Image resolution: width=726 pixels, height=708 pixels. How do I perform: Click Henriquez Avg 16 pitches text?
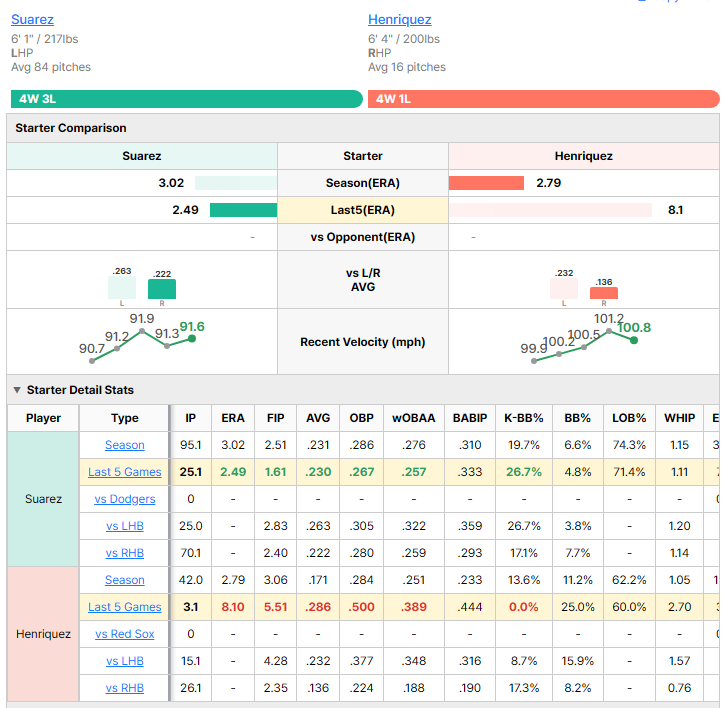point(407,67)
